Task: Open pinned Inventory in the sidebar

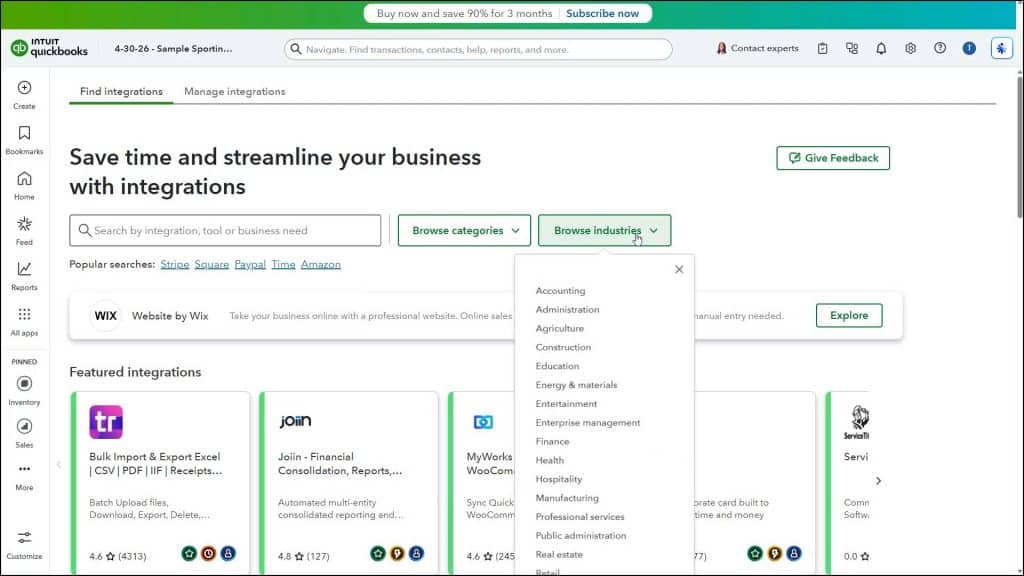Action: pos(24,391)
